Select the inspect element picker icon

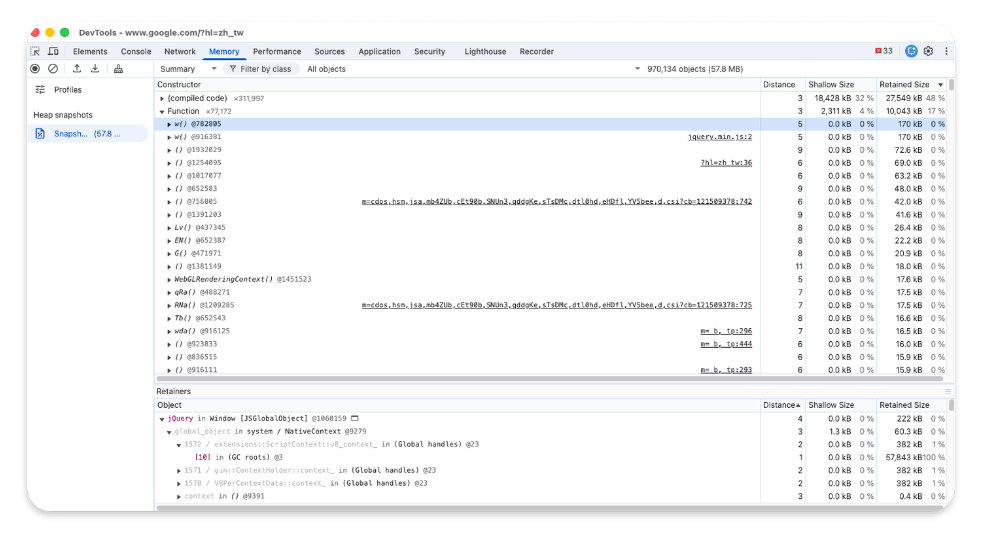pyautogui.click(x=36, y=51)
